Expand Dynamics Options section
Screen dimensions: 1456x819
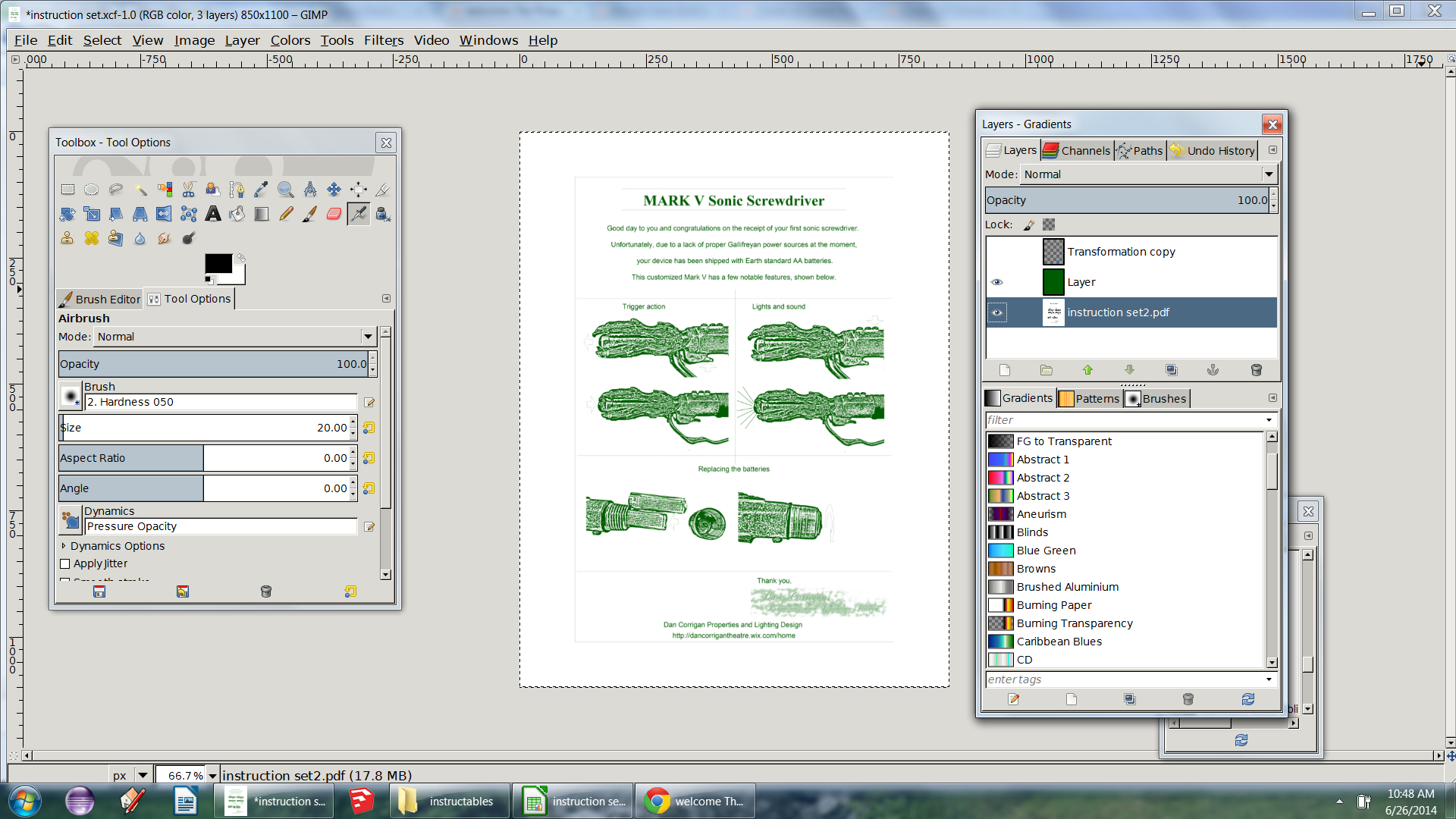64,546
